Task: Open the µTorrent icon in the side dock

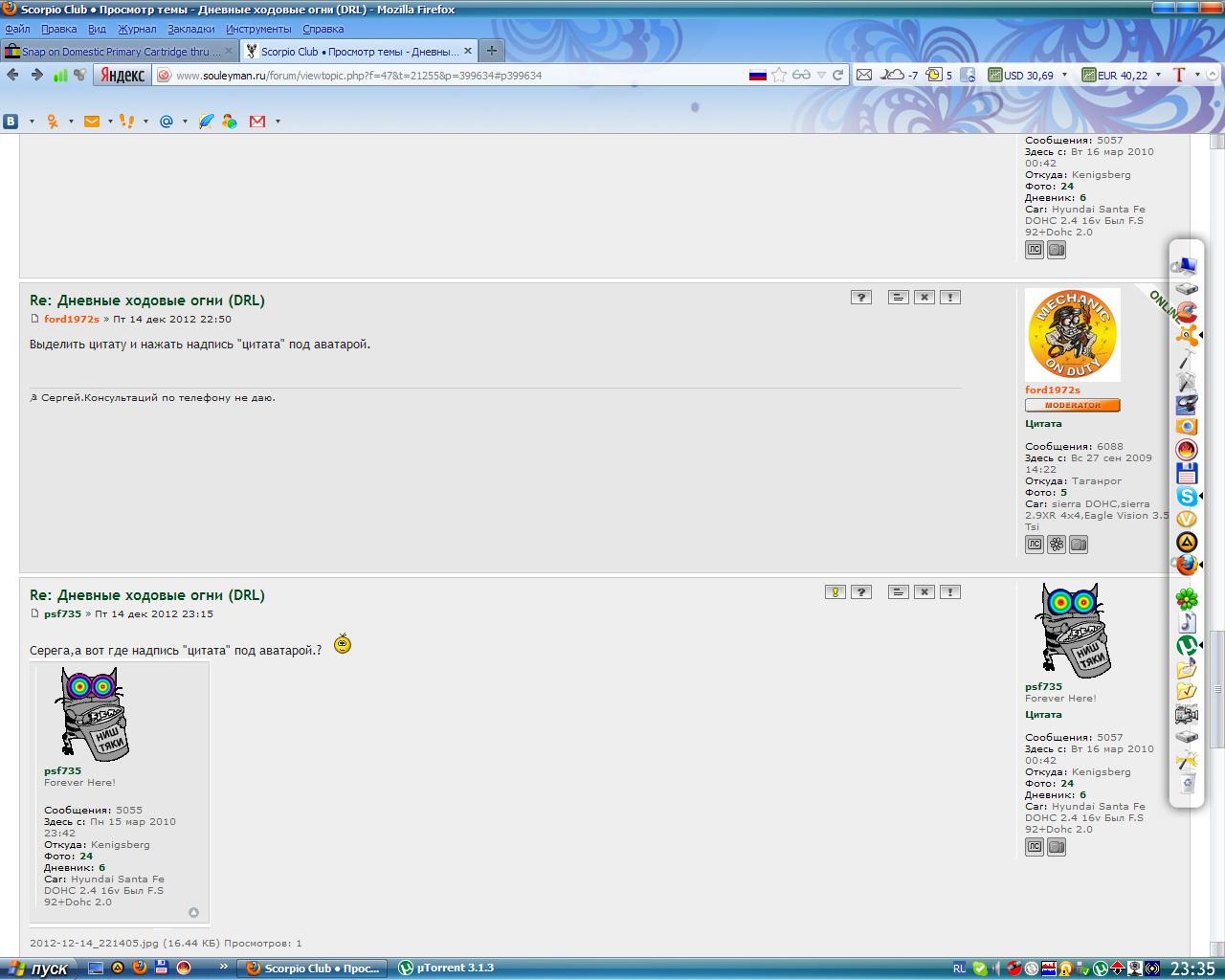Action: 1187,646
